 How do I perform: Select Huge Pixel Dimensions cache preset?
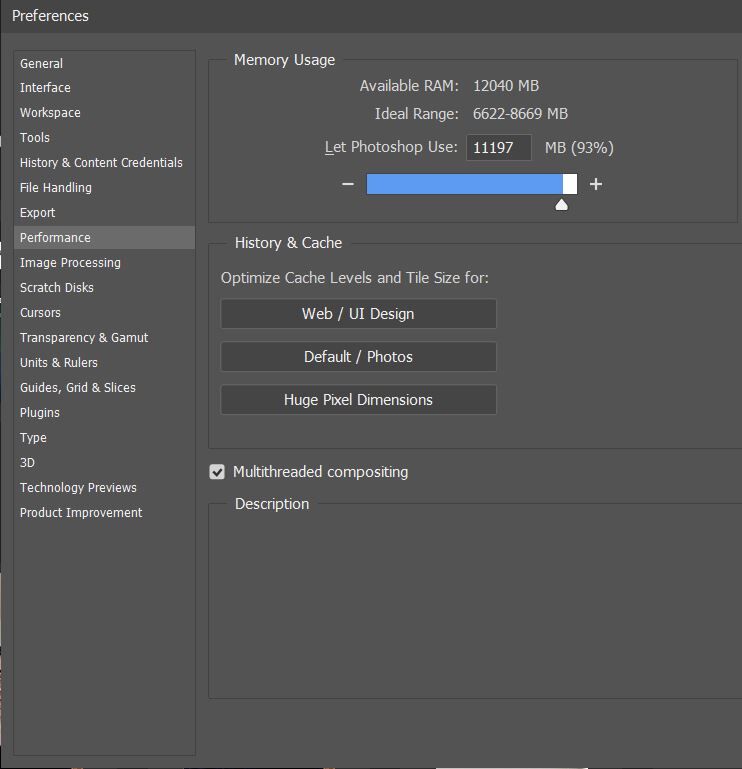click(x=358, y=400)
